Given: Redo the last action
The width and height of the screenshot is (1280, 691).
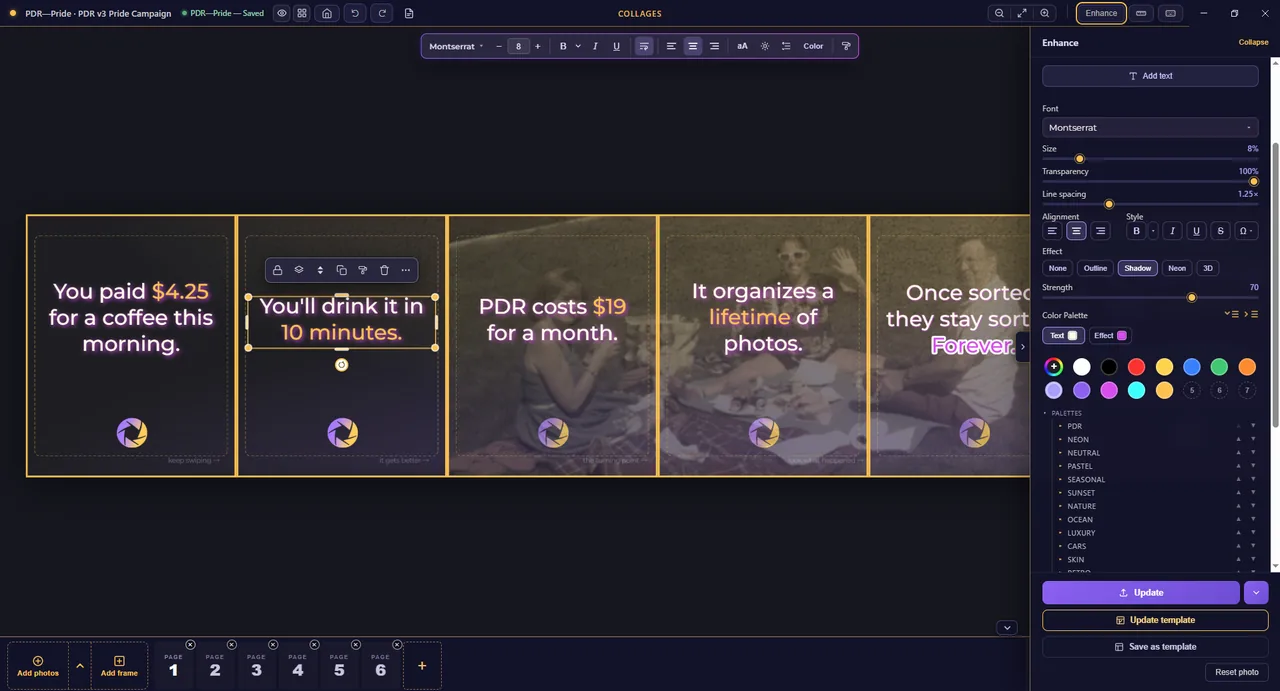Looking at the screenshot, I should pyautogui.click(x=382, y=13).
